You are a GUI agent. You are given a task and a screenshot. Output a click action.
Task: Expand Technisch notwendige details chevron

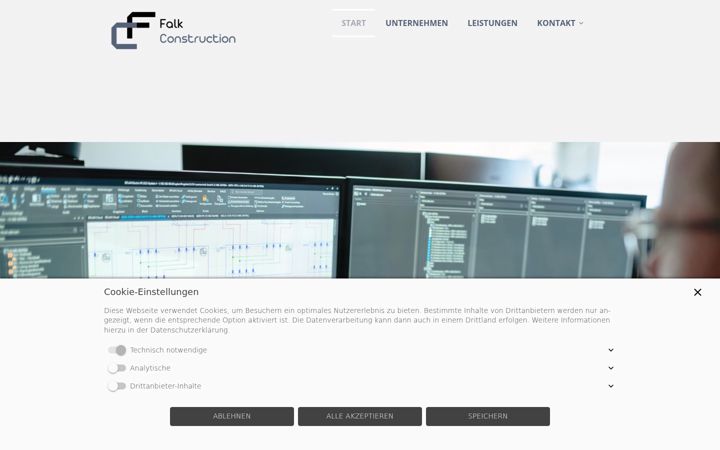click(x=611, y=350)
